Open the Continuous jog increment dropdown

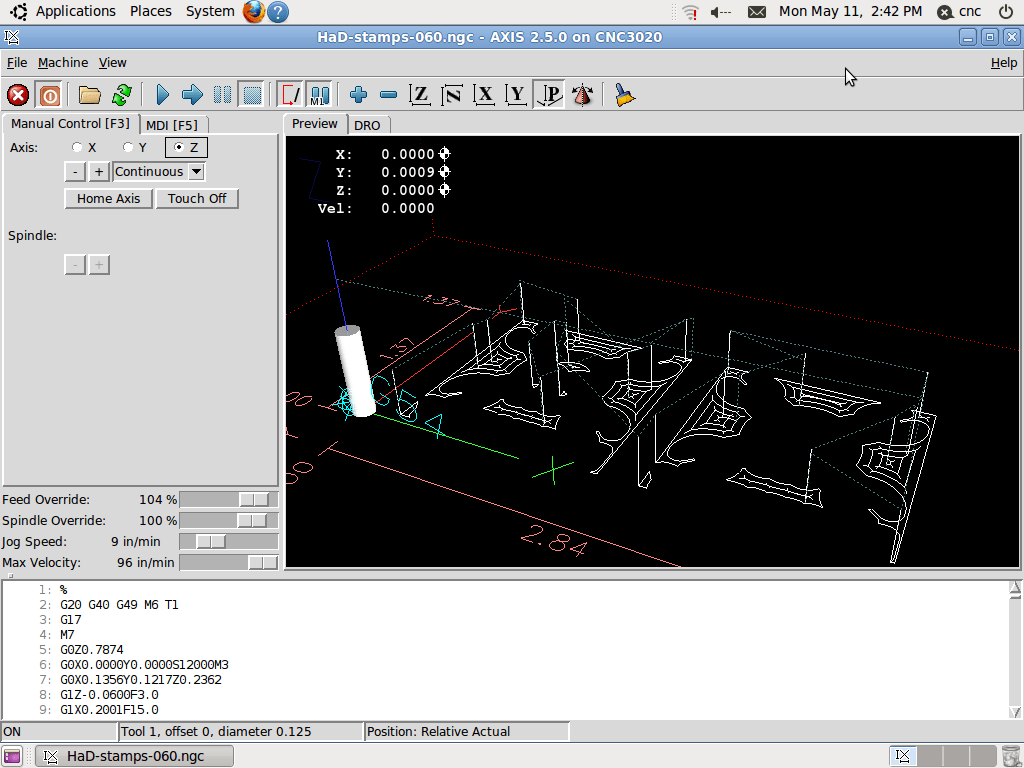[x=196, y=171]
